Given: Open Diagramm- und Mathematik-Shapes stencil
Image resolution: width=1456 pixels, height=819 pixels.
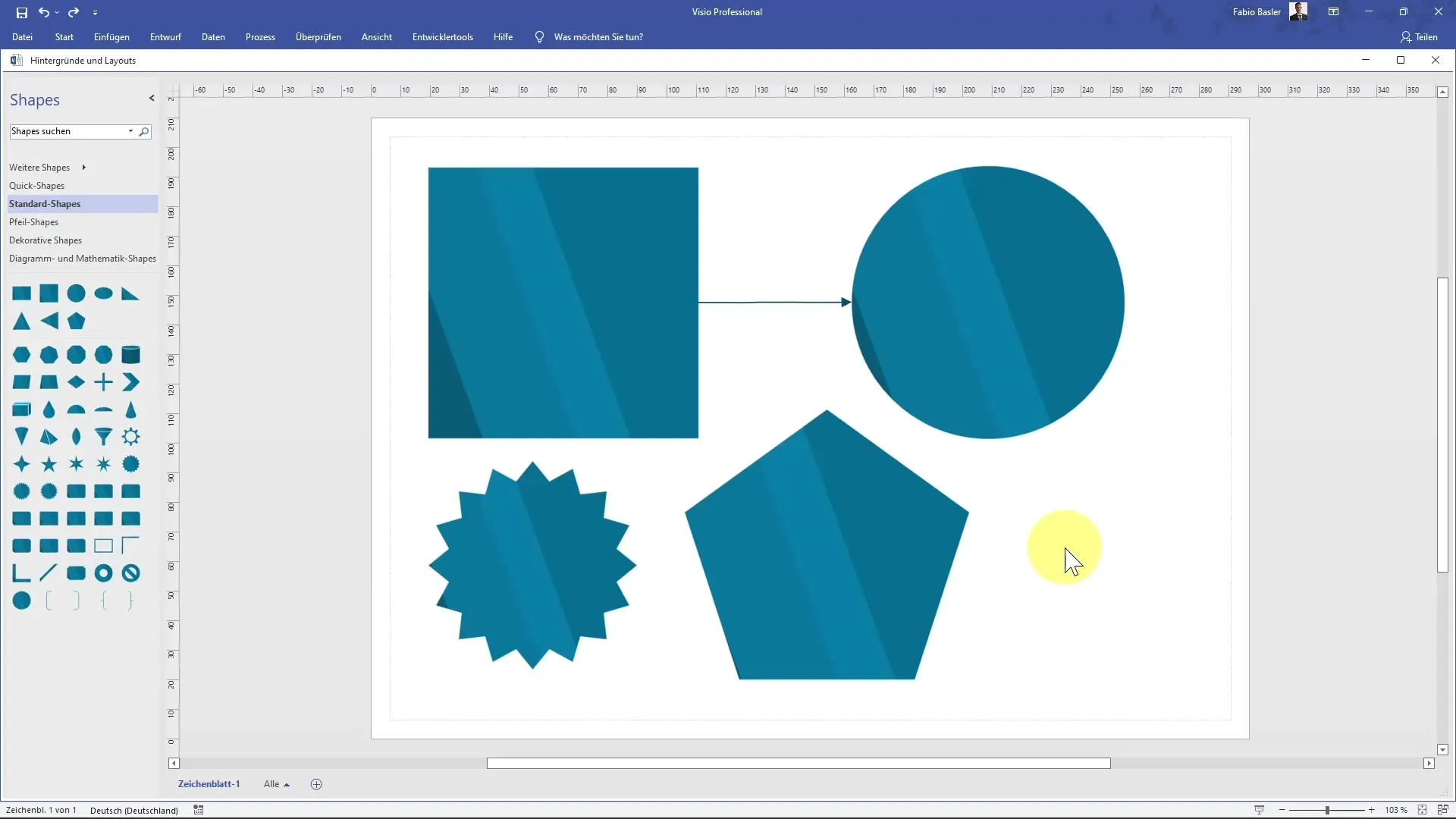Looking at the screenshot, I should pyautogui.click(x=83, y=259).
